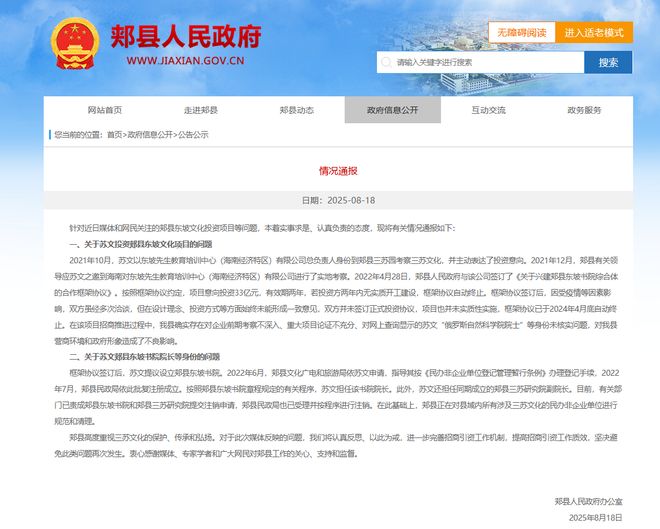This screenshot has width=660, height=529.
Task: Navigate to 政务服务 tab
Action: tap(584, 110)
